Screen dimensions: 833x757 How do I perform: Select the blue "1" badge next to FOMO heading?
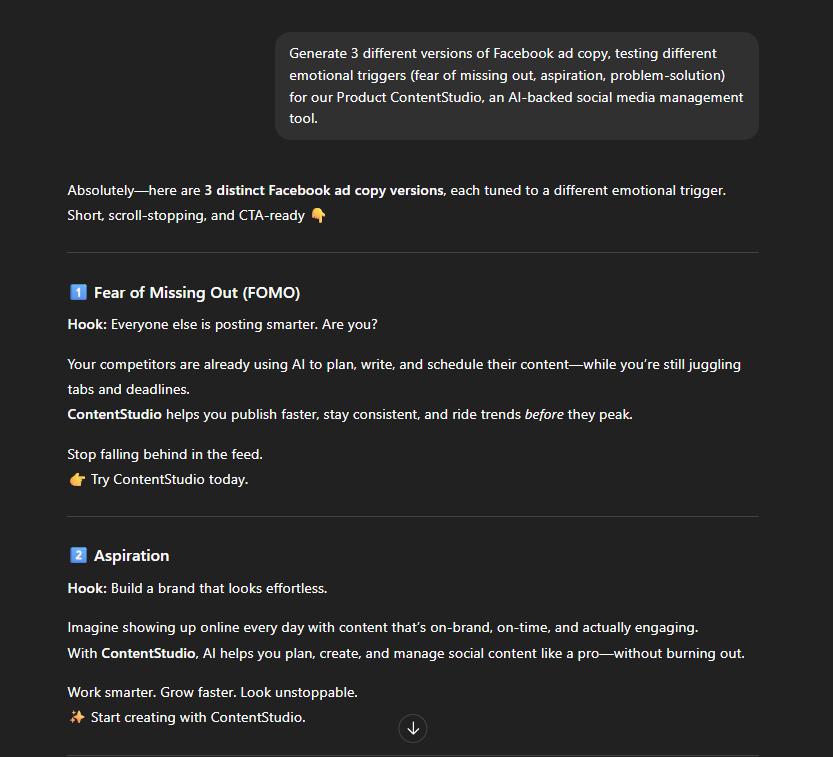click(x=78, y=291)
